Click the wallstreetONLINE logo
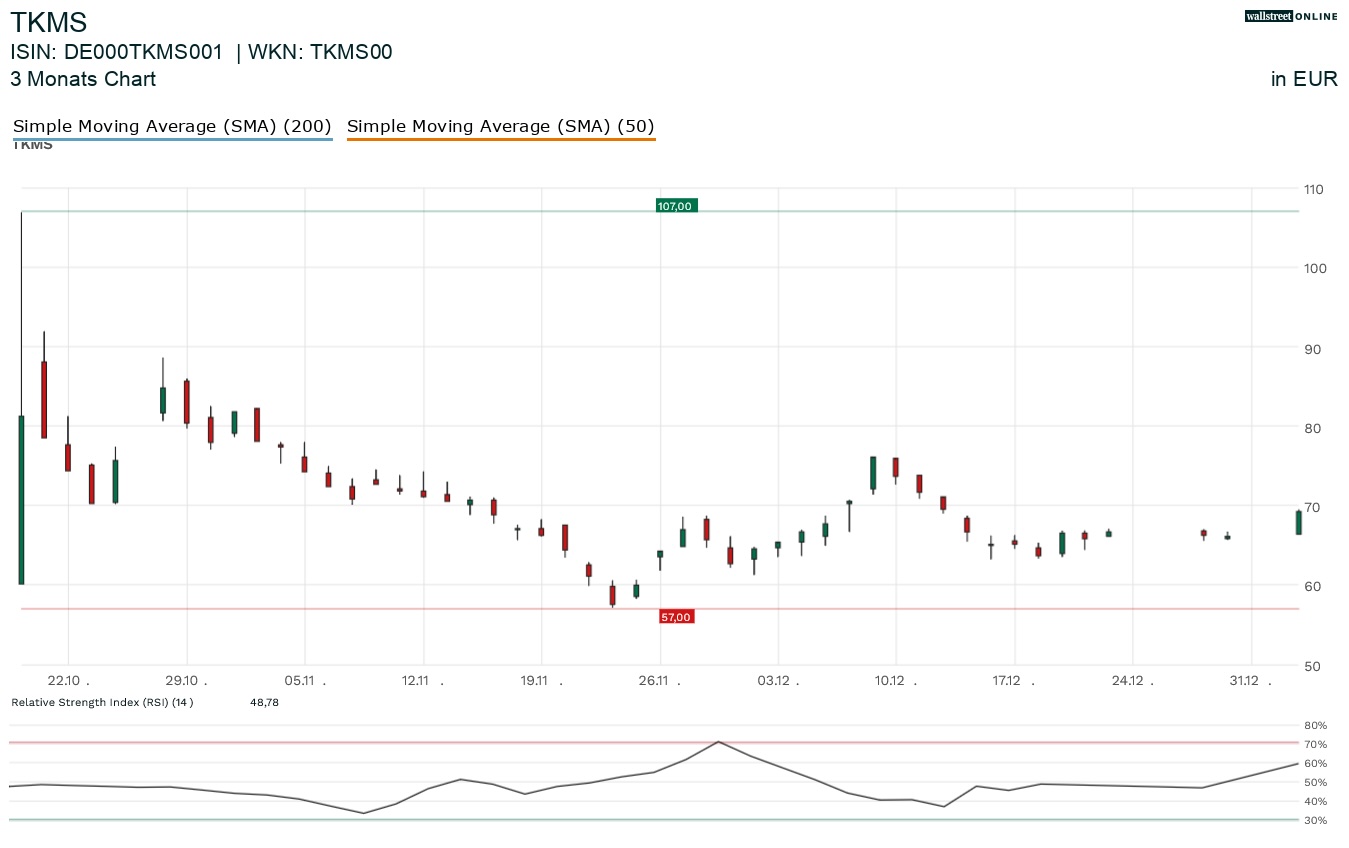The height and width of the screenshot is (848, 1349). [1290, 16]
